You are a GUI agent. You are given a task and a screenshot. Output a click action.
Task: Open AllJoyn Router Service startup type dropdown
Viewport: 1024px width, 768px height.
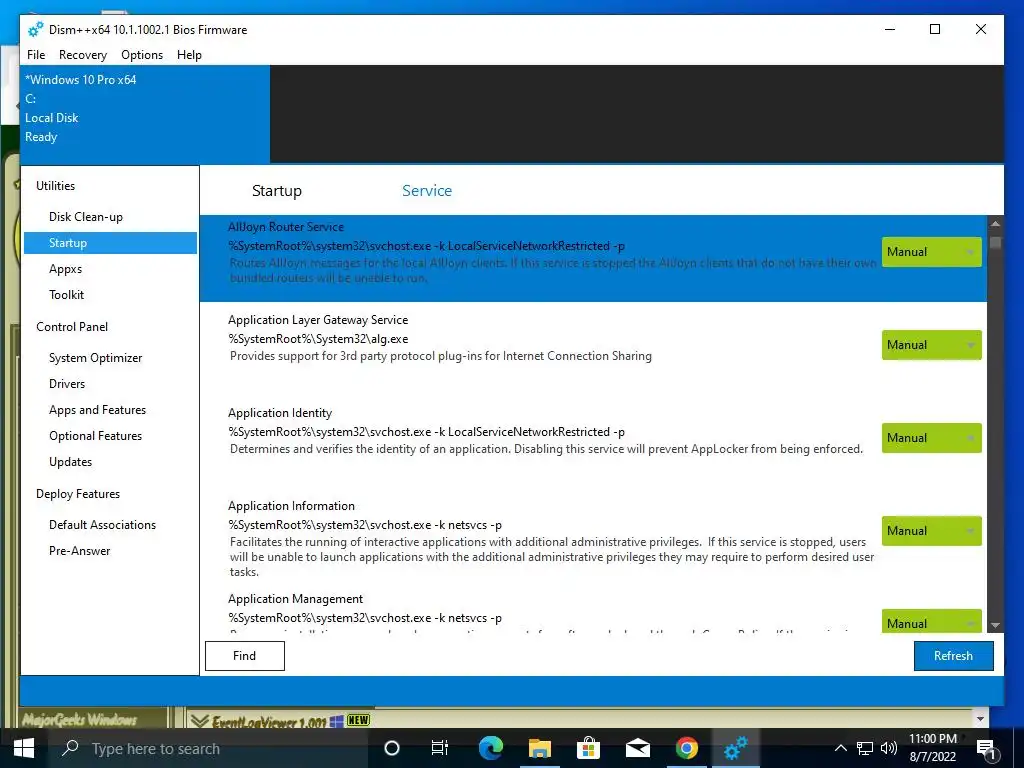pos(931,252)
